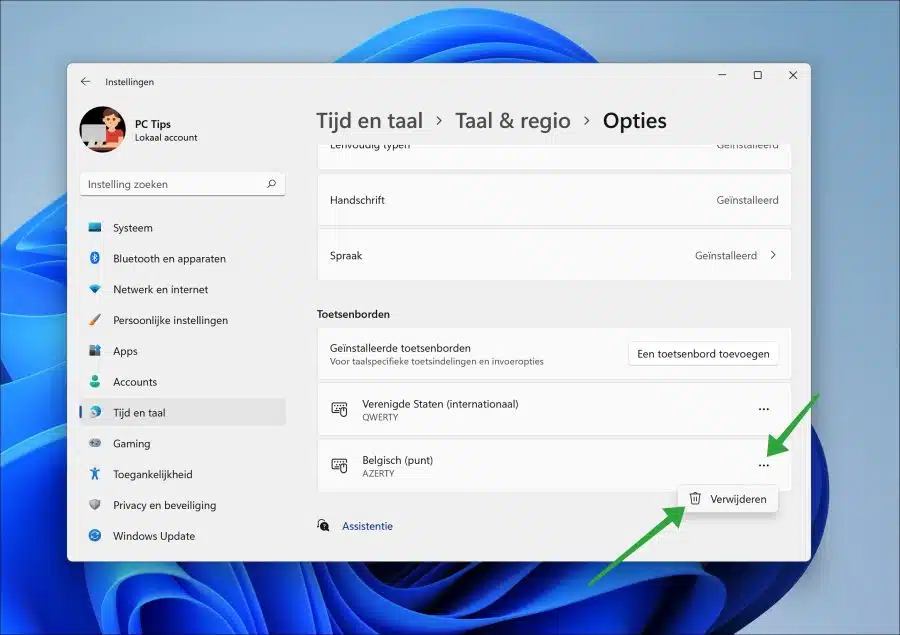
Task: Select Verwijderen from the popup menu
Action: (727, 499)
